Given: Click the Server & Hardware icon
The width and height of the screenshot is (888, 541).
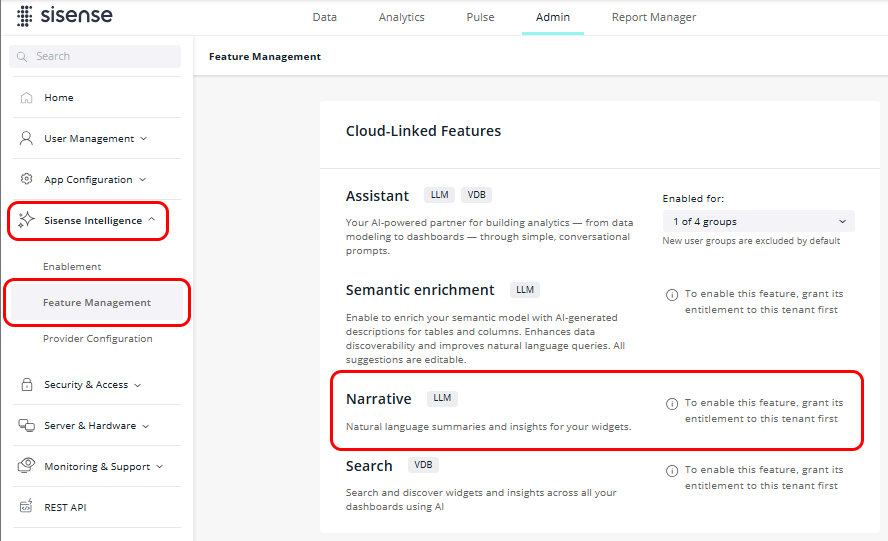Looking at the screenshot, I should coord(27,425).
